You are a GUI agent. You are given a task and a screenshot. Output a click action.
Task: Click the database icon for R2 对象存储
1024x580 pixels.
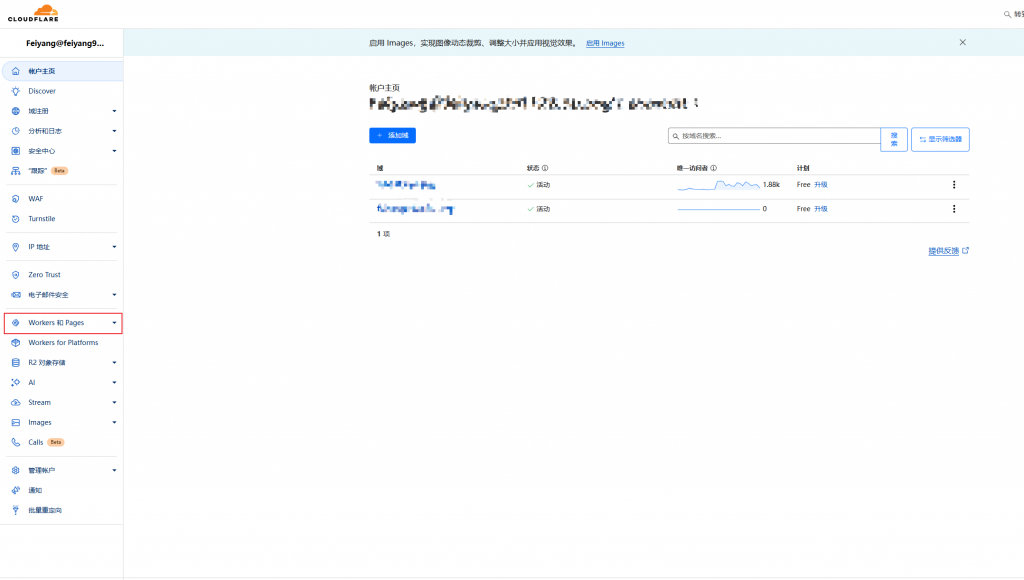pyautogui.click(x=16, y=362)
